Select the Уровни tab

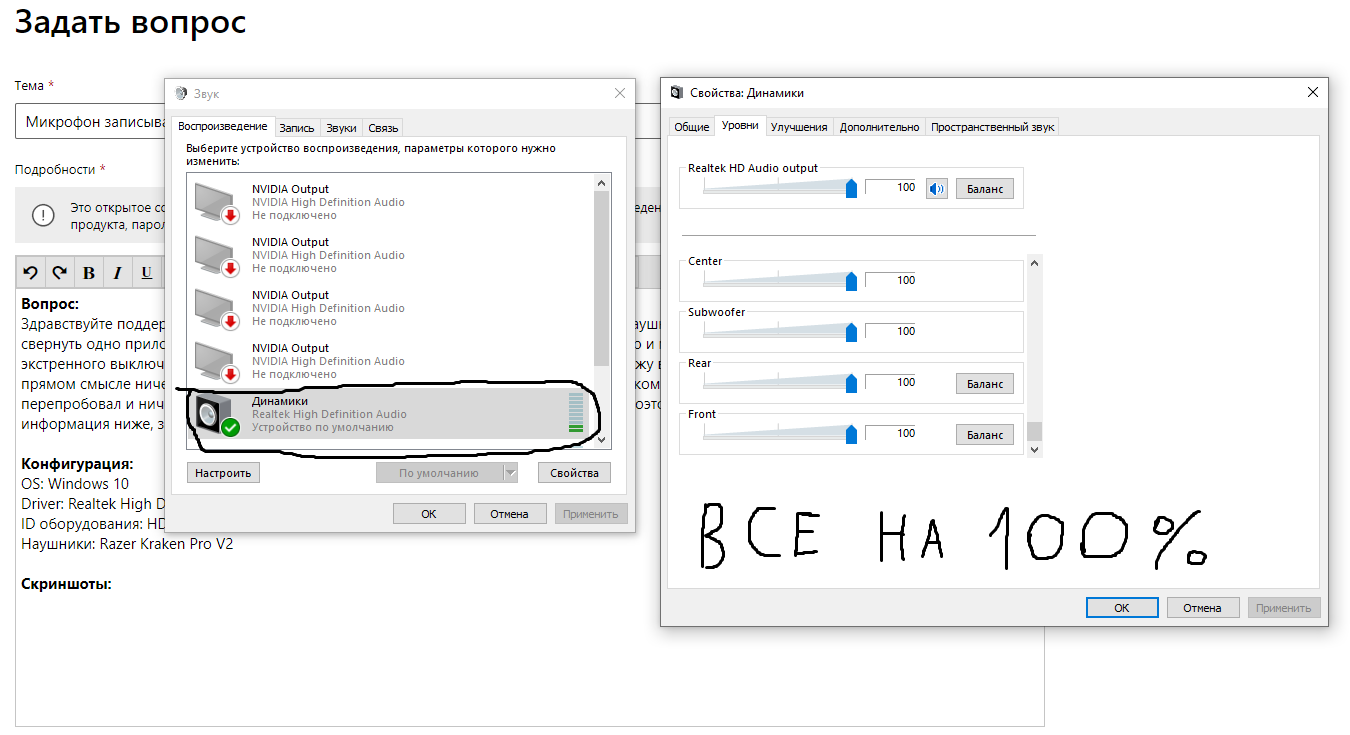tap(740, 126)
